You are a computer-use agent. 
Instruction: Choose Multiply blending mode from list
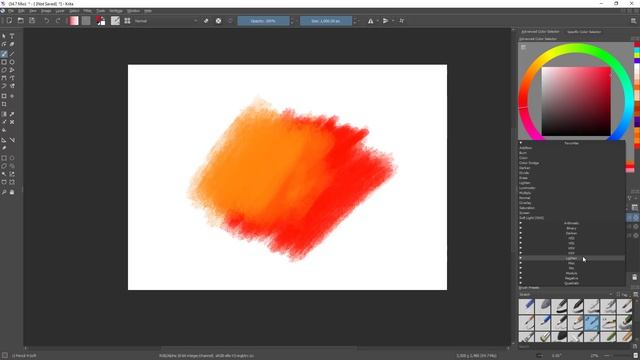click(x=571, y=193)
